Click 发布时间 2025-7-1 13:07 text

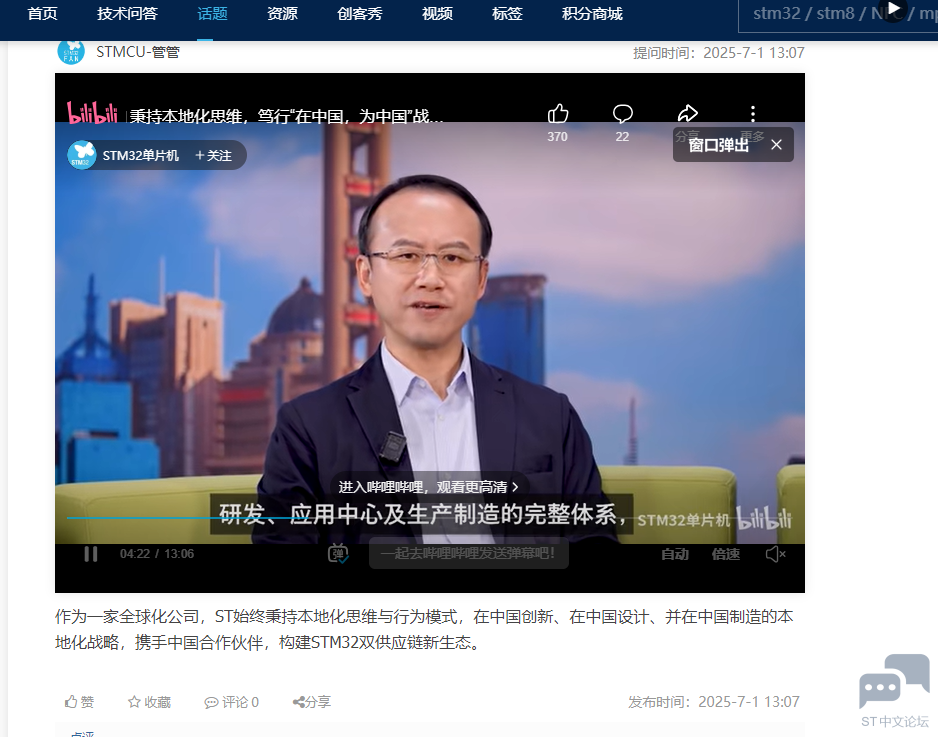pos(714,702)
